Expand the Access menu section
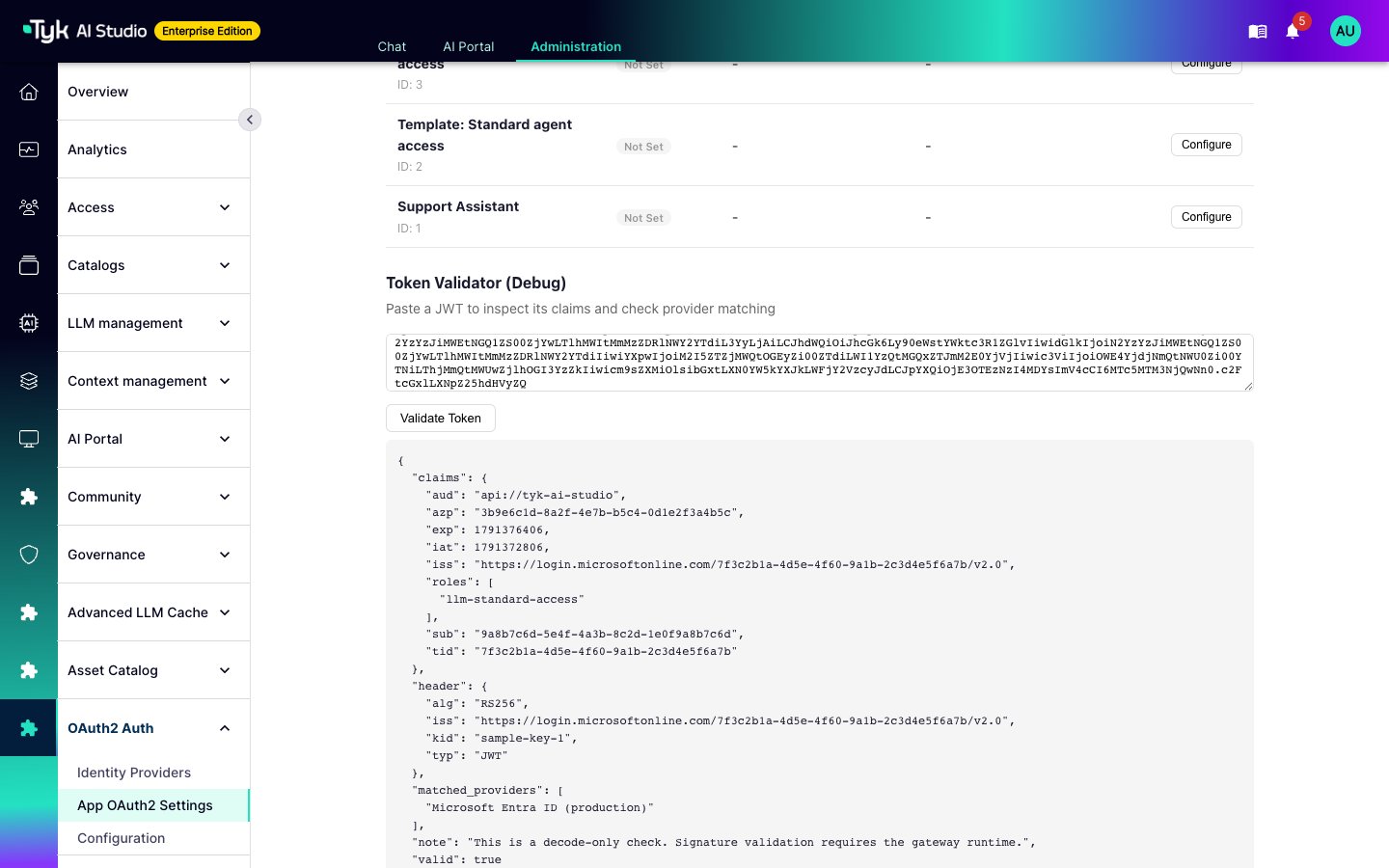Image resolution: width=1389 pixels, height=868 pixels. coord(225,207)
